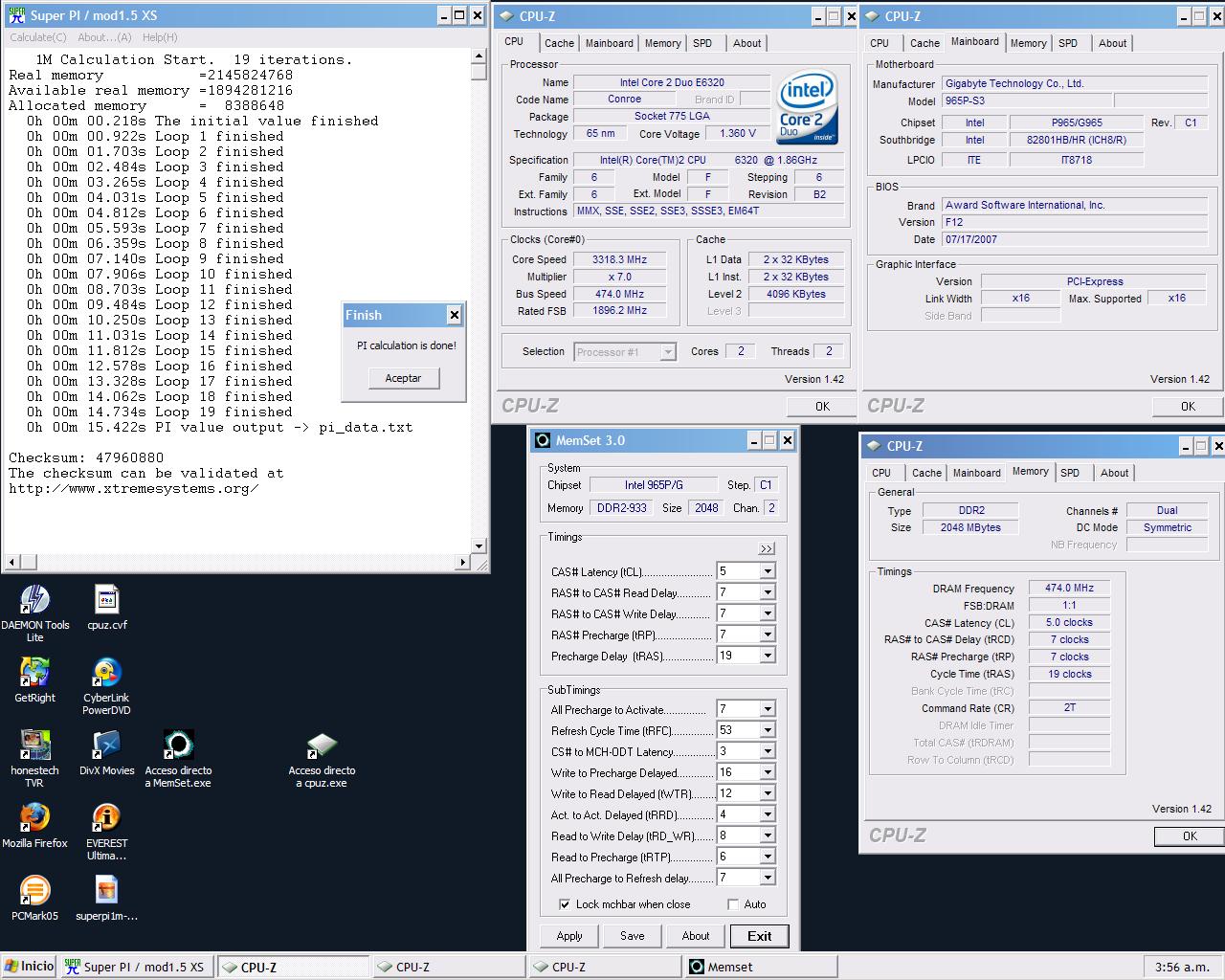Switch to Memory tab in CPU-Z CPU window
Screen dimensions: 1225x980
pyautogui.click(x=662, y=43)
